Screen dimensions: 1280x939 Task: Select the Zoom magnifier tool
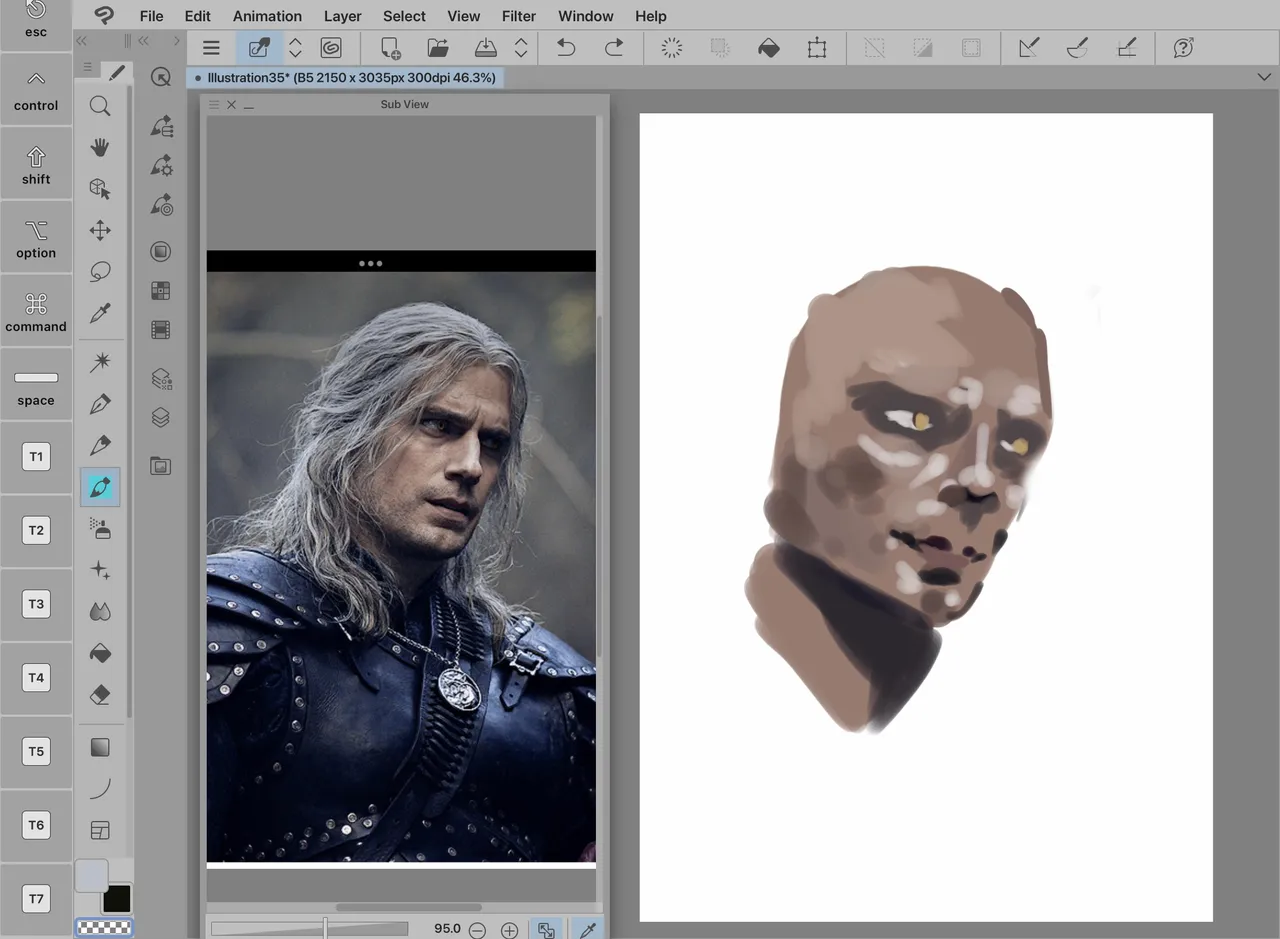click(x=100, y=106)
